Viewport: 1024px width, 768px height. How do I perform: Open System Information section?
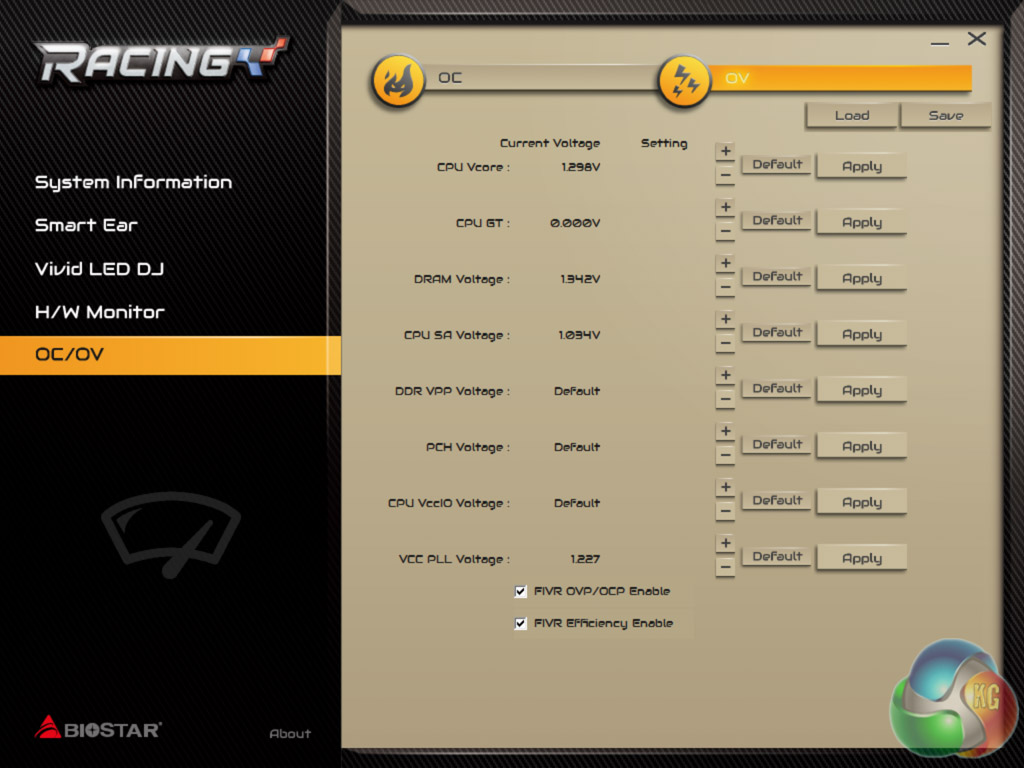133,182
